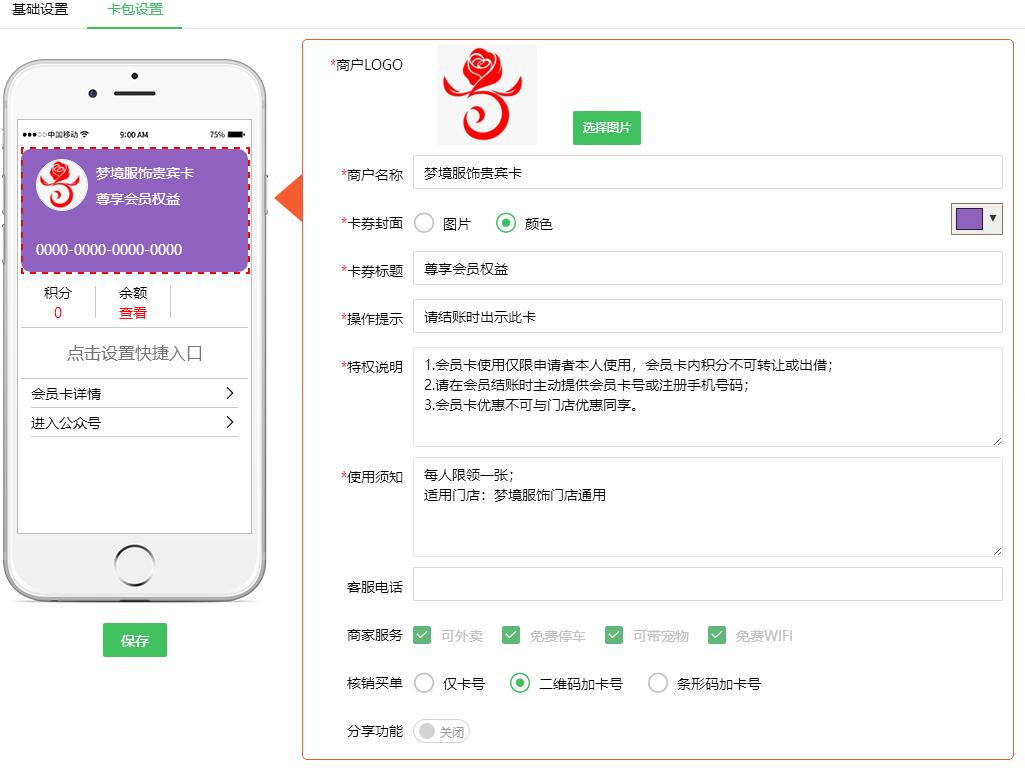The image size is (1025, 768).
Task: Toggle the 可外卖 checkbox
Action: (x=422, y=635)
